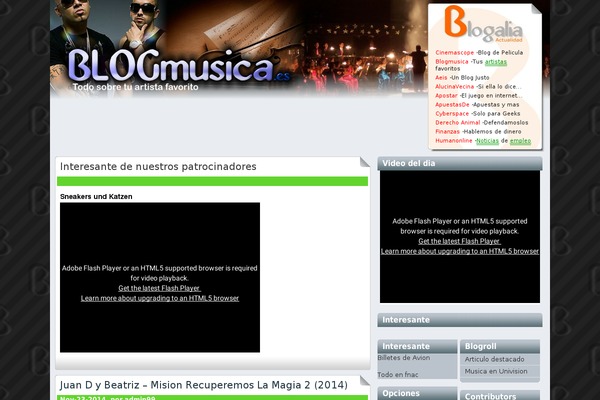Click the 'Contributors' widget header
This screenshot has height=400, width=600.
pyautogui.click(x=500, y=396)
